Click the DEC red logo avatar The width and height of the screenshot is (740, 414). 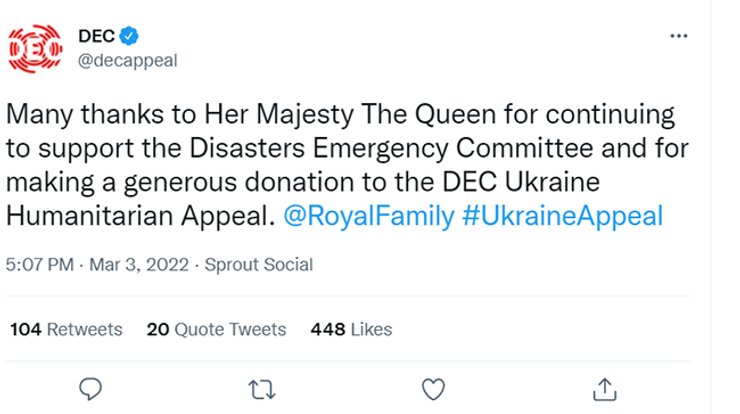[36, 47]
